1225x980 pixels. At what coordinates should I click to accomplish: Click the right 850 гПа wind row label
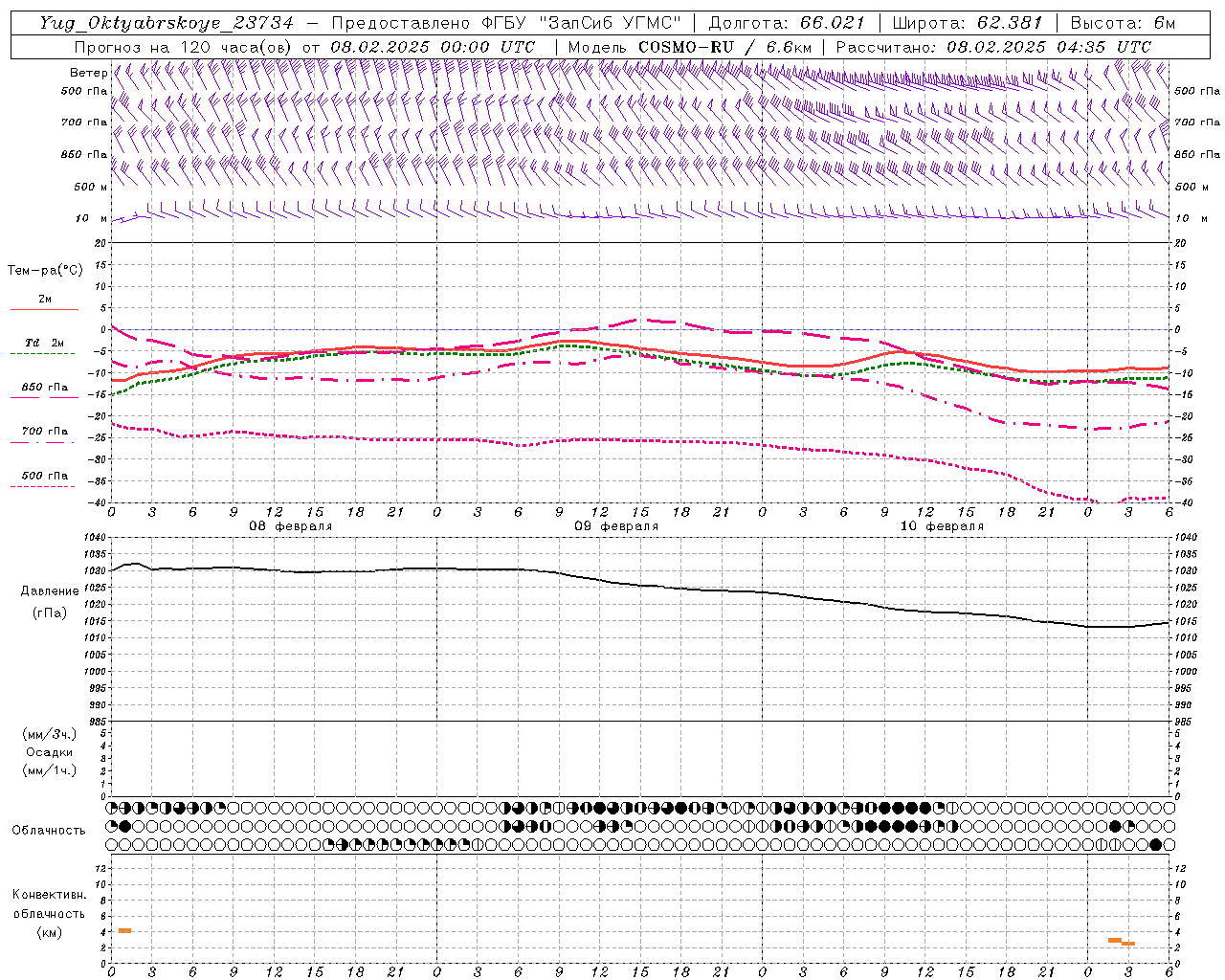(x=1197, y=154)
